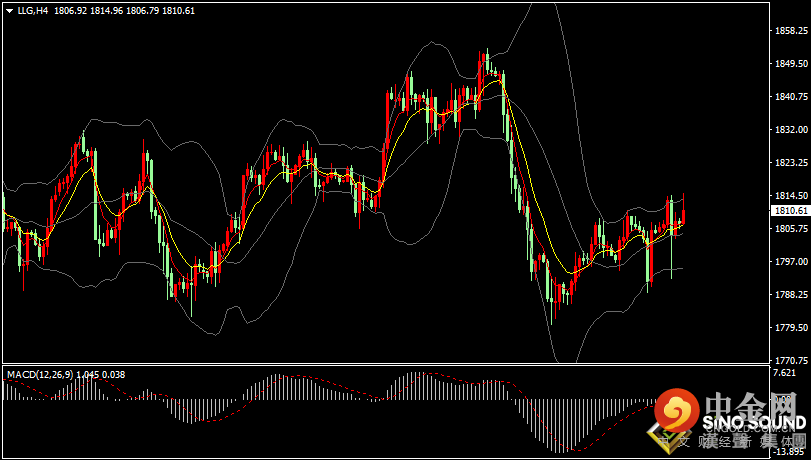811x460 pixels.
Task: Click the triangle arrow beside LLG,H4
Action: (x=8, y=10)
